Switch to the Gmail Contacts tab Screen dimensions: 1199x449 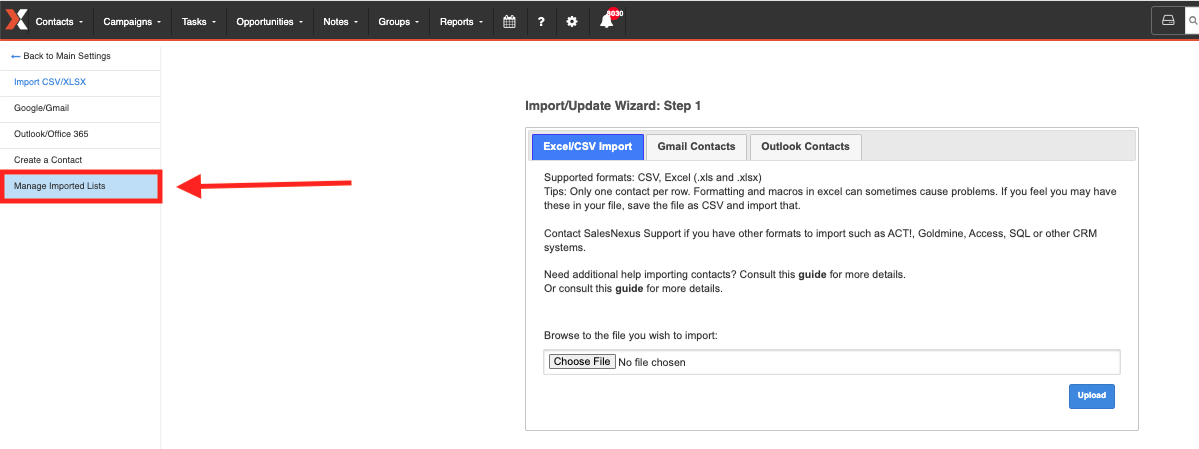[x=696, y=147]
